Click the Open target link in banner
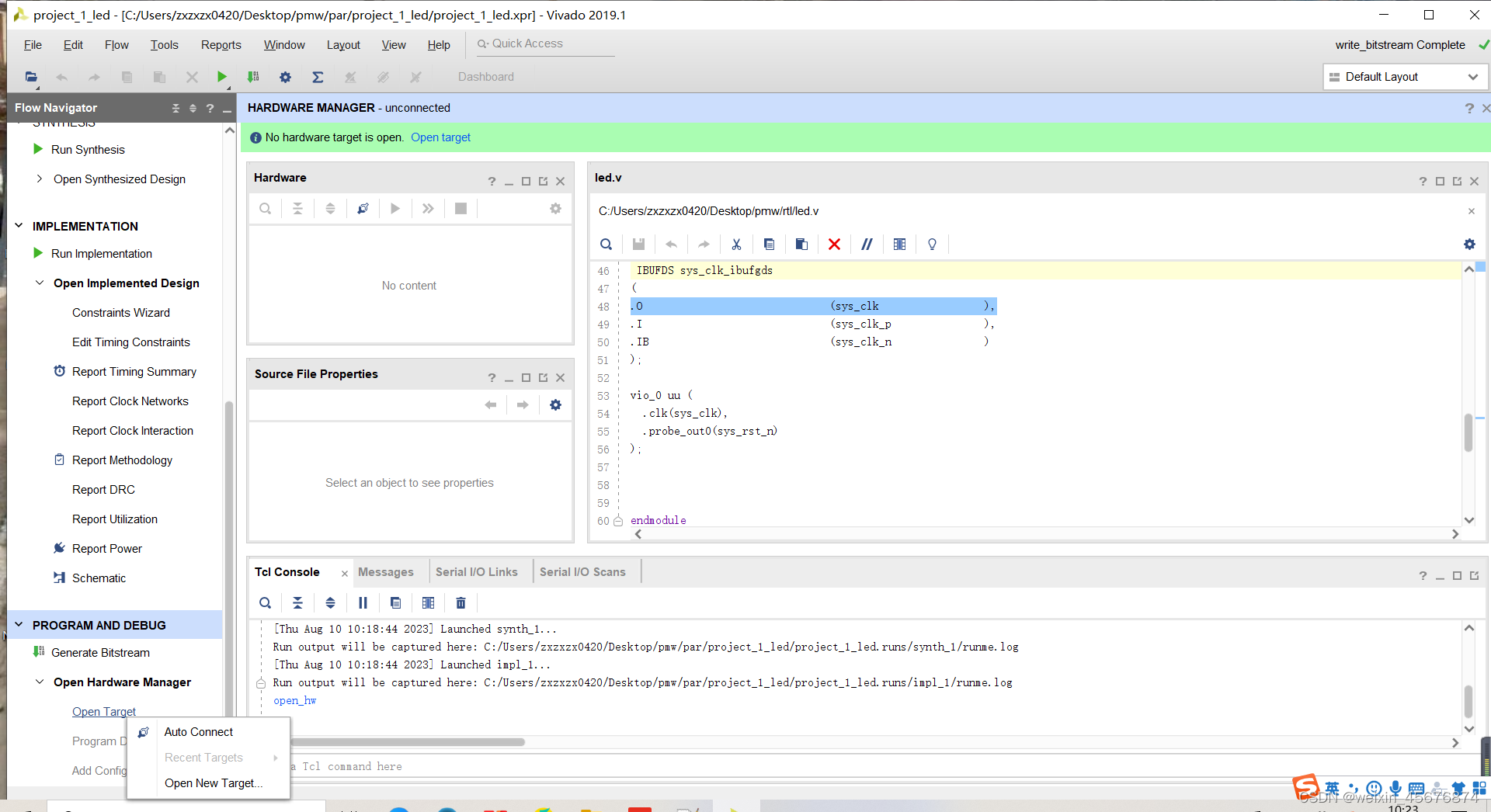The image size is (1491, 812). tap(440, 137)
